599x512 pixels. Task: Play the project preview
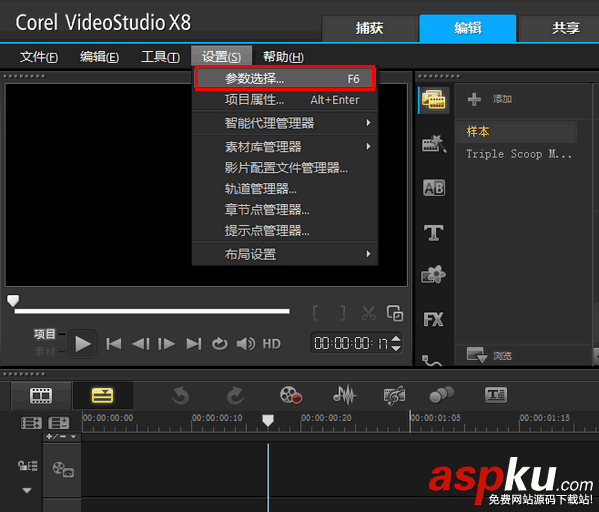[83, 344]
